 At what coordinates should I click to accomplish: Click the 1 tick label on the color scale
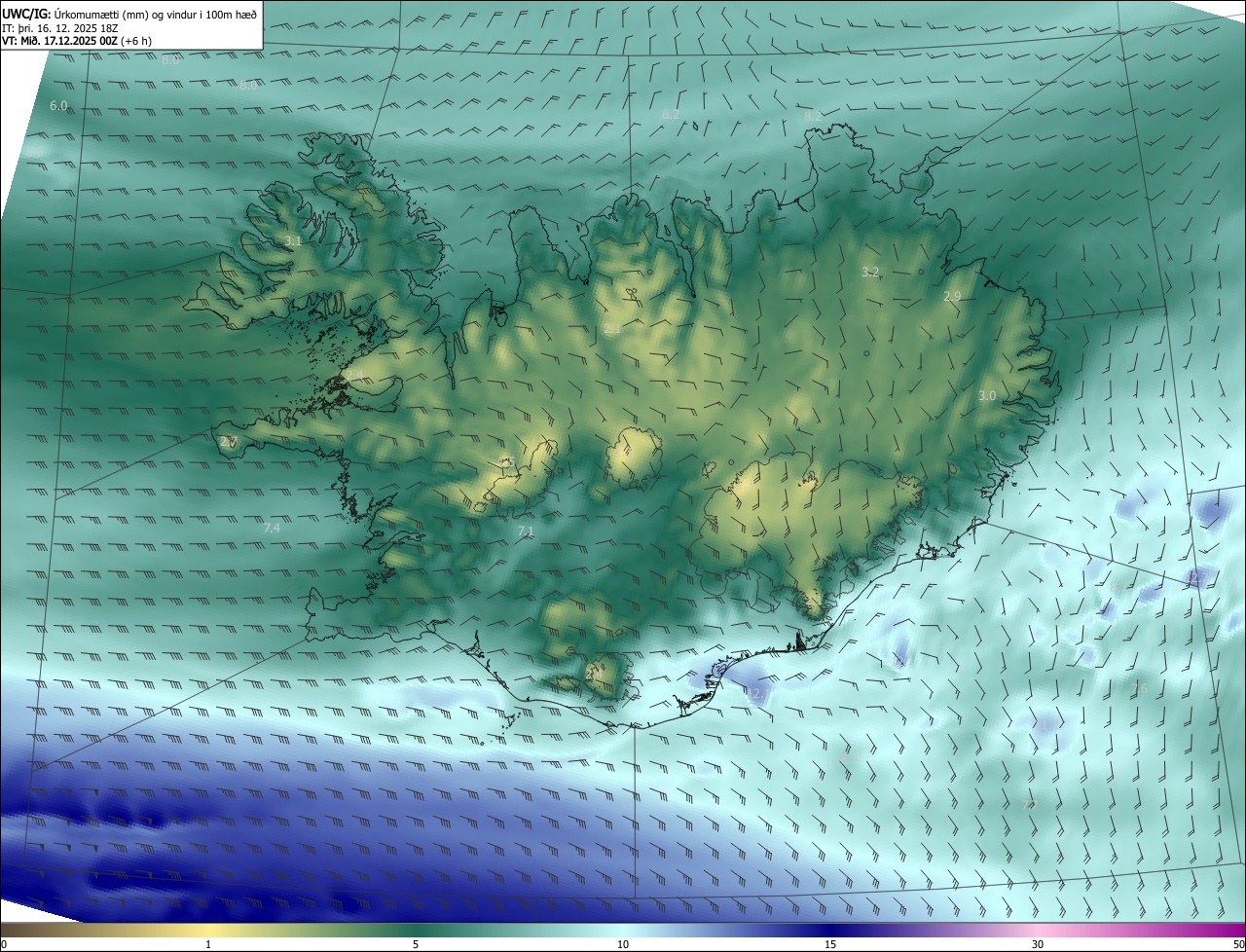[208, 944]
